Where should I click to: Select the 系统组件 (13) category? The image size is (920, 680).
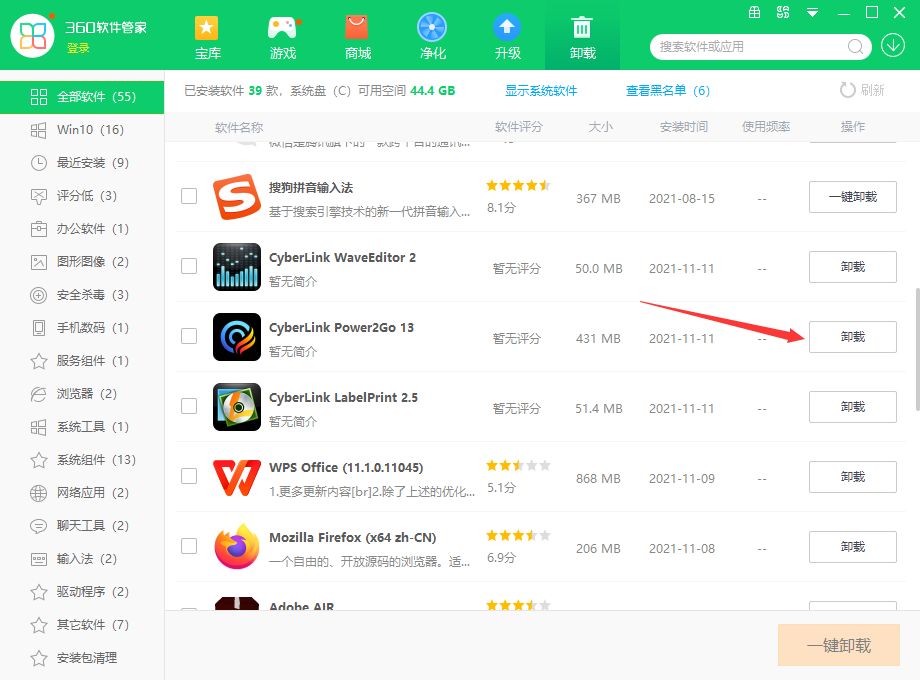[82, 460]
